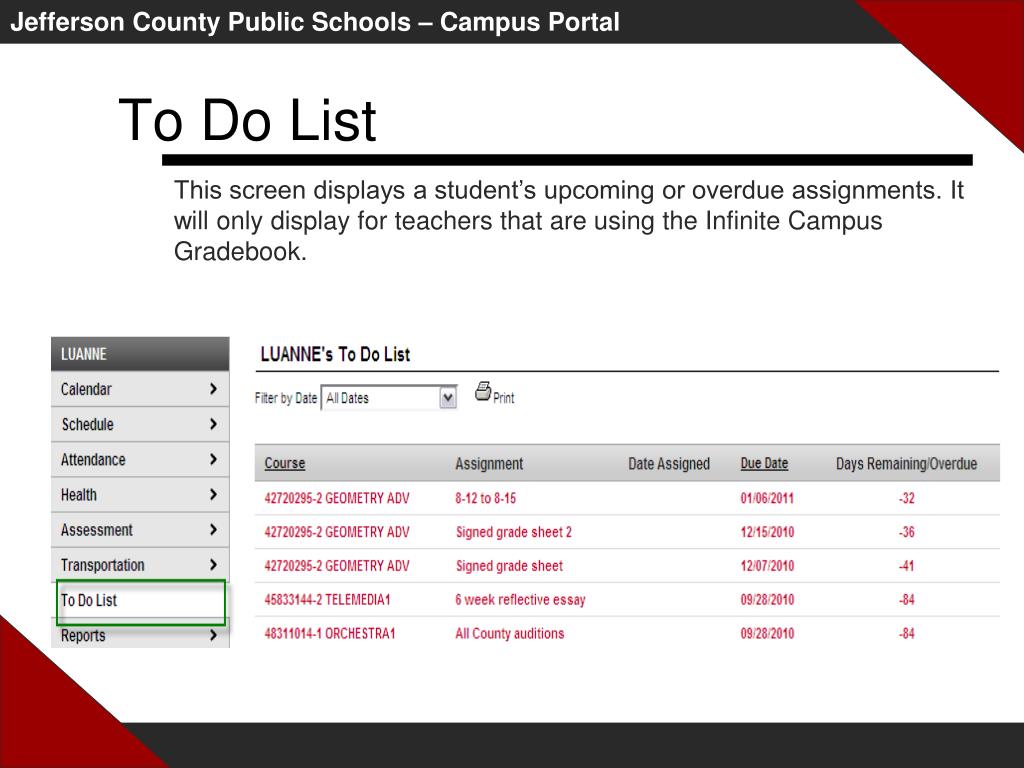This screenshot has width=1024, height=768.
Task: Open Assessment in the sidebar
Action: pyautogui.click(x=140, y=530)
